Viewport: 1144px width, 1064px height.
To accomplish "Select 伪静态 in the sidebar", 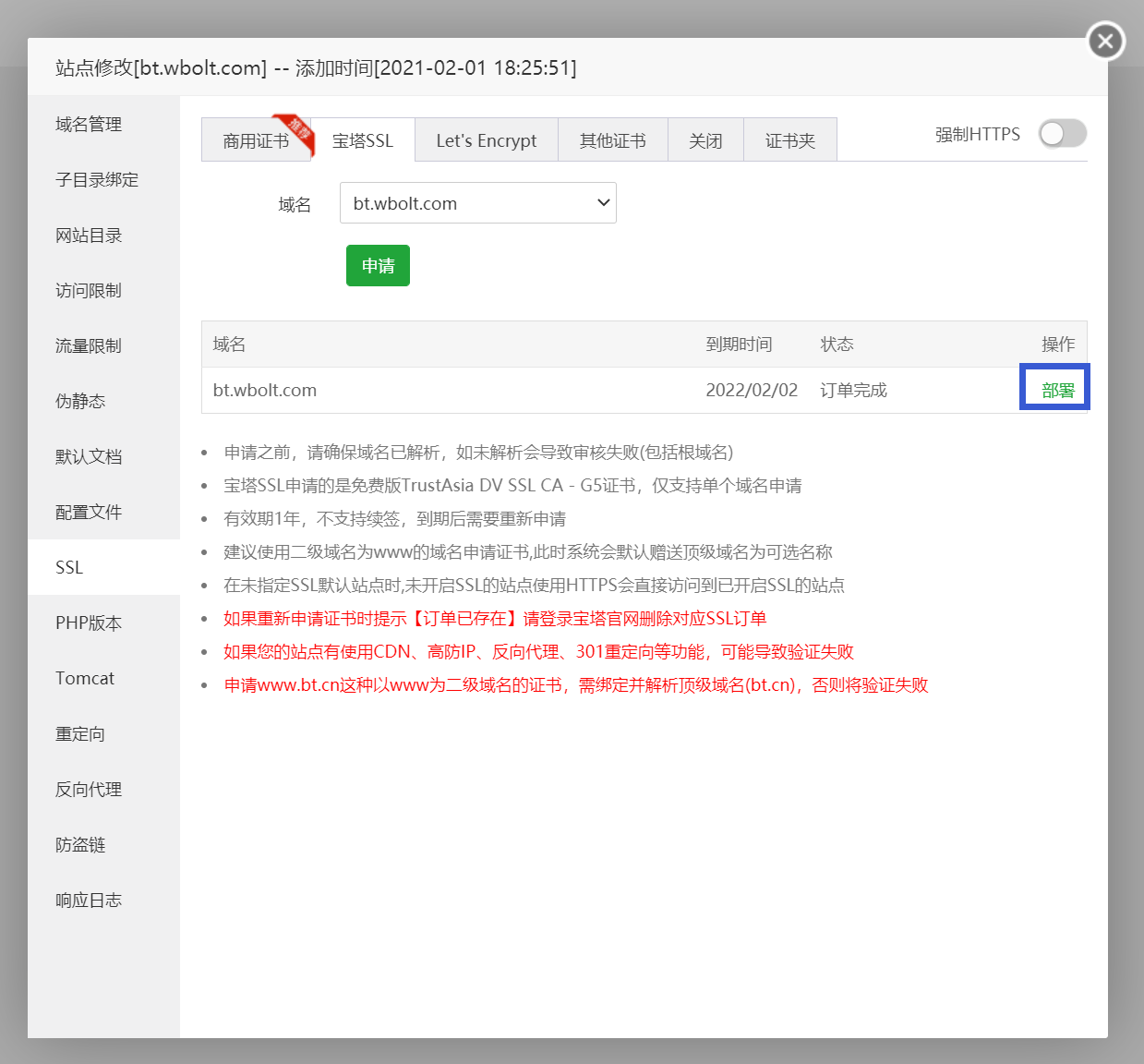I will pos(81,401).
